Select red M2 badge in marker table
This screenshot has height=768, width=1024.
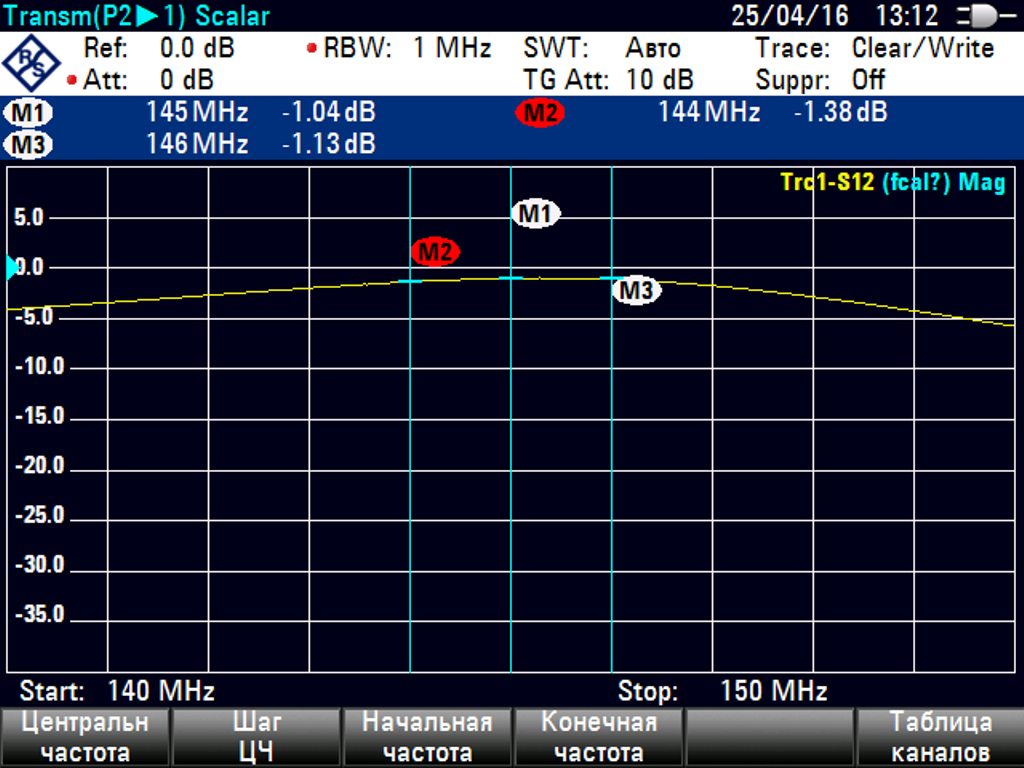540,113
